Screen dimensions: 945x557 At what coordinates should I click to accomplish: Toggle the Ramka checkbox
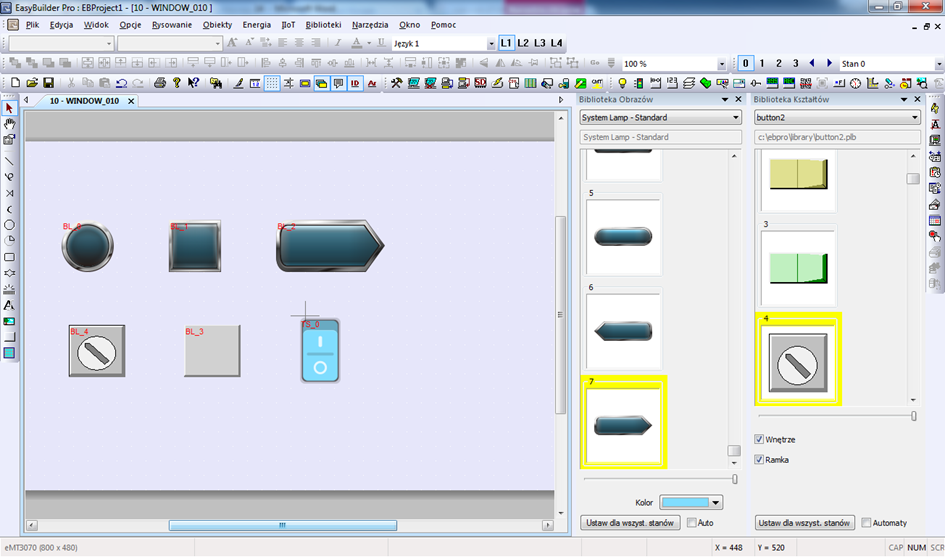click(x=759, y=459)
